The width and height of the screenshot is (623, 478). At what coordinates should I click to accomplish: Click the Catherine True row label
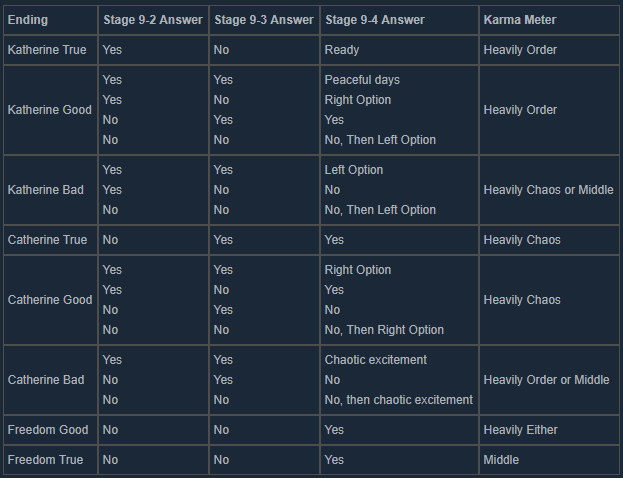point(47,240)
